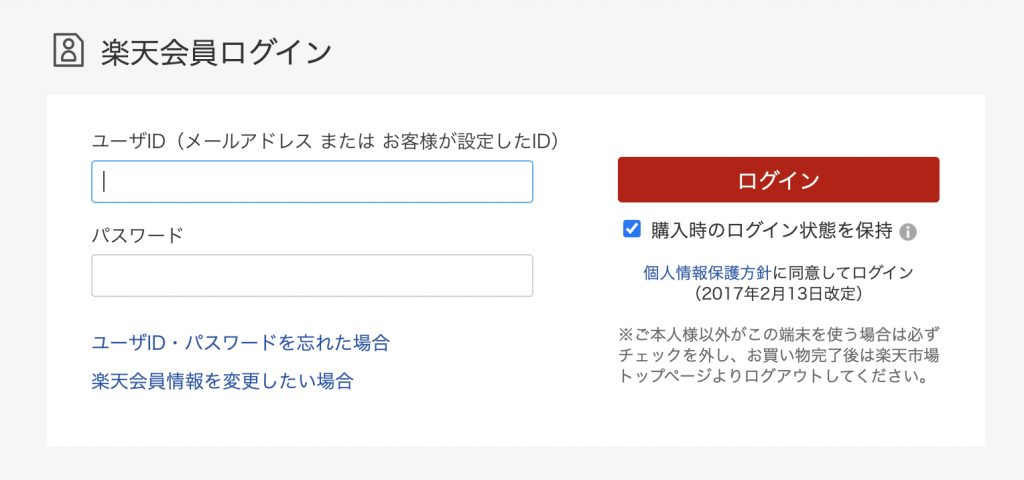Click the ※ご本人様以外がこの端末を使う notice line

(x=779, y=335)
